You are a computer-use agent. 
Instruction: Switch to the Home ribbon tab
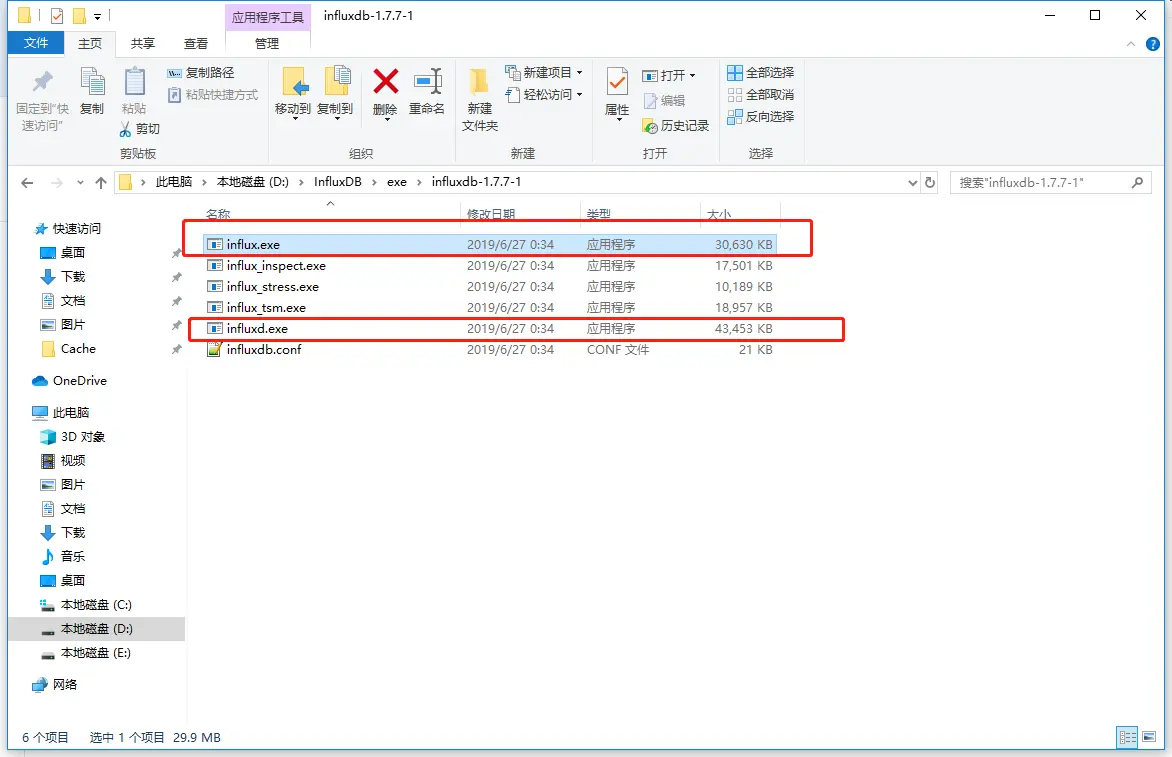pyautogui.click(x=90, y=43)
